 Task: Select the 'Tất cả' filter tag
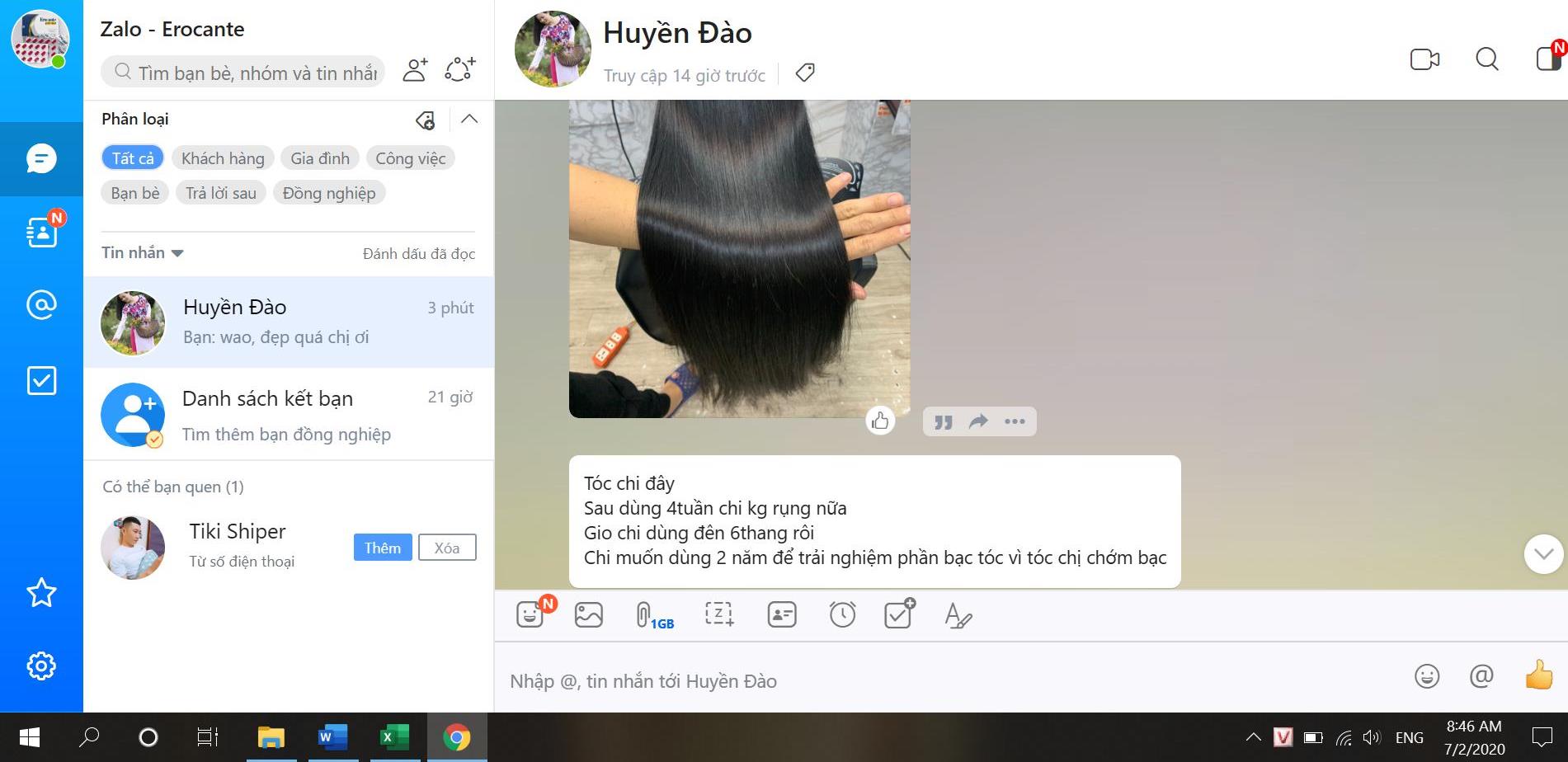point(133,158)
